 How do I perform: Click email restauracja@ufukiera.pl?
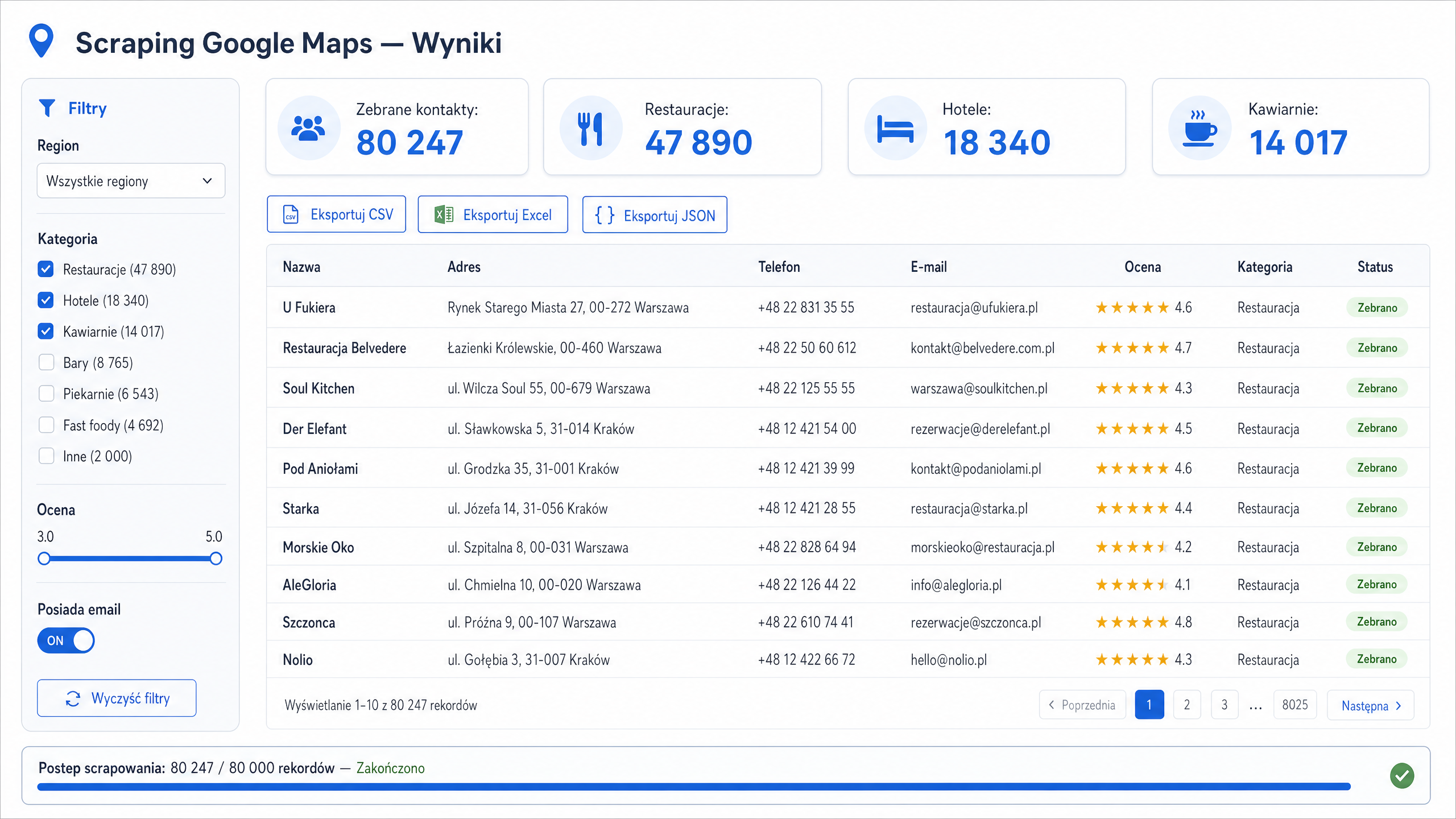[x=974, y=308]
